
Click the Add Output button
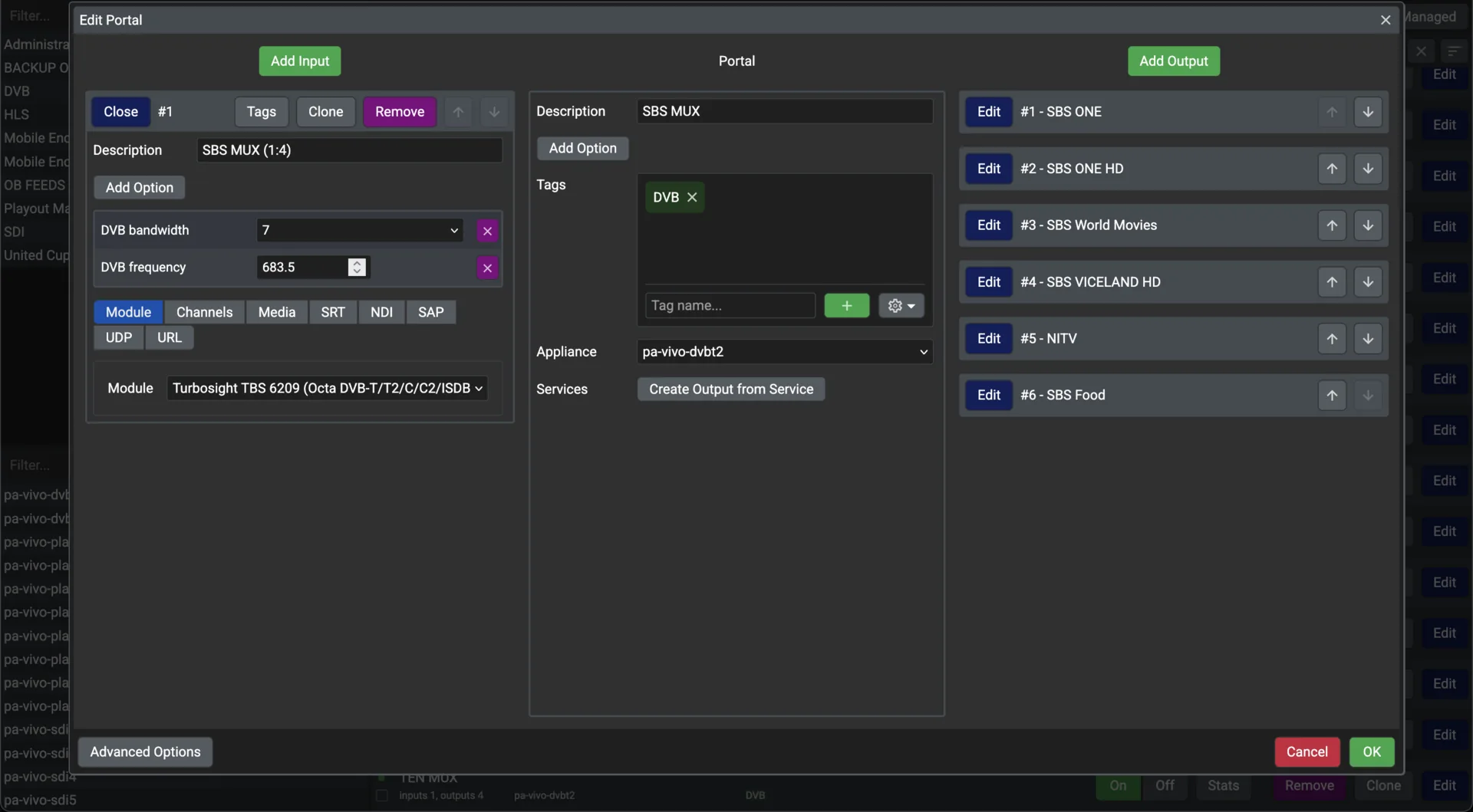click(1173, 61)
